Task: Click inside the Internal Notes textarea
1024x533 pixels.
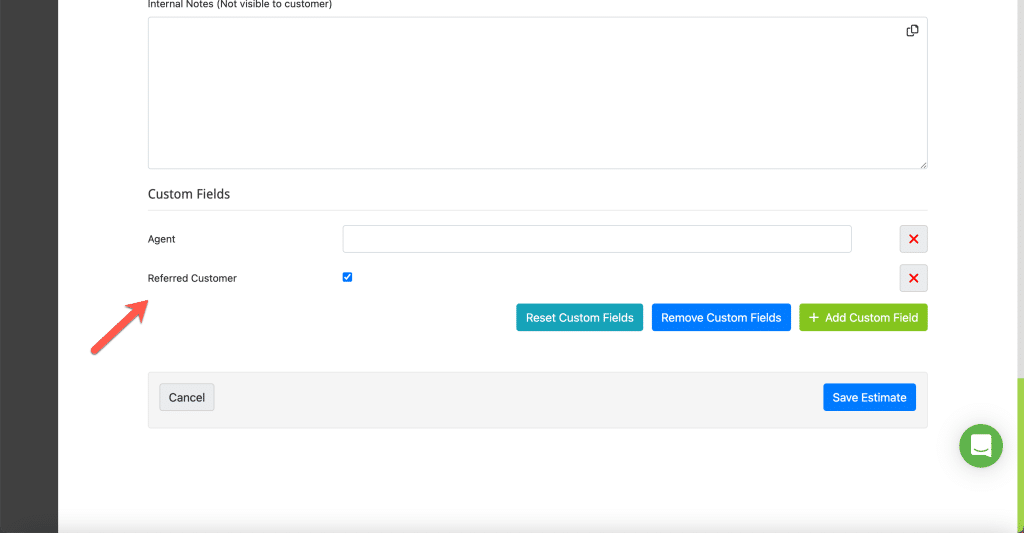Action: (x=537, y=93)
